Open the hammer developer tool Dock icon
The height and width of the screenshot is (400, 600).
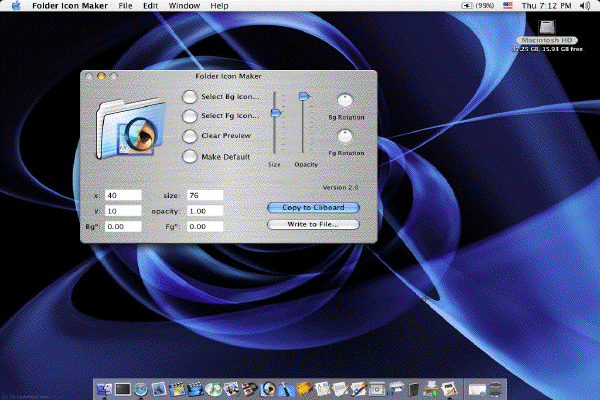[286, 389]
